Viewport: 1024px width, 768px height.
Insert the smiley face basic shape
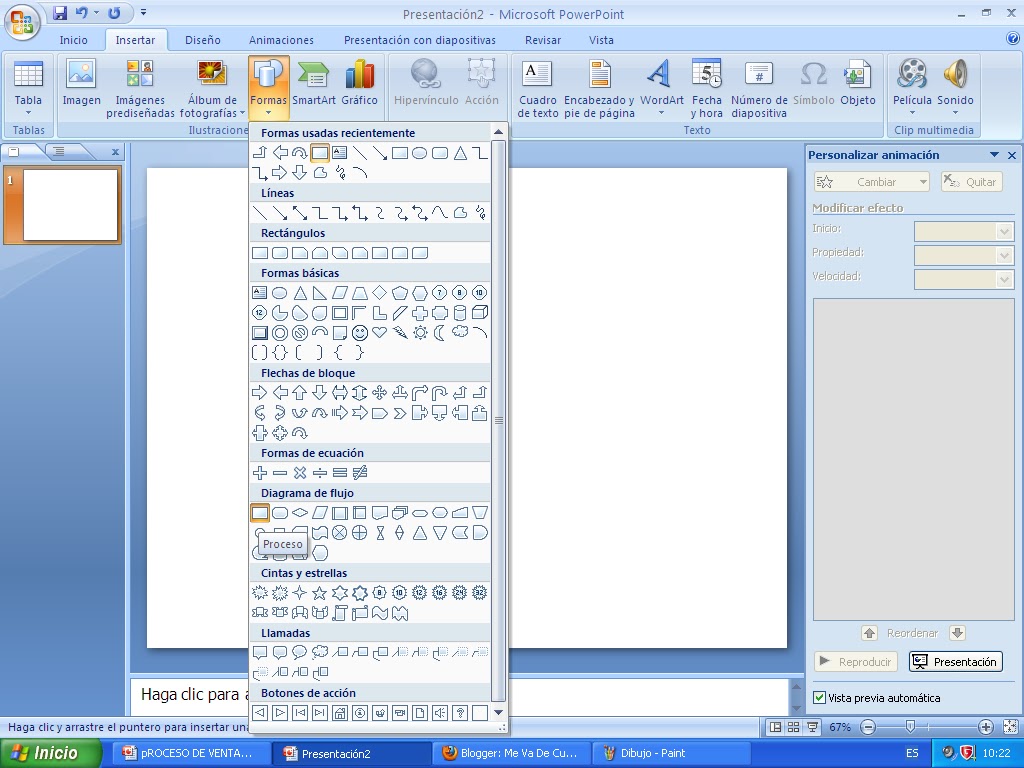tap(359, 333)
